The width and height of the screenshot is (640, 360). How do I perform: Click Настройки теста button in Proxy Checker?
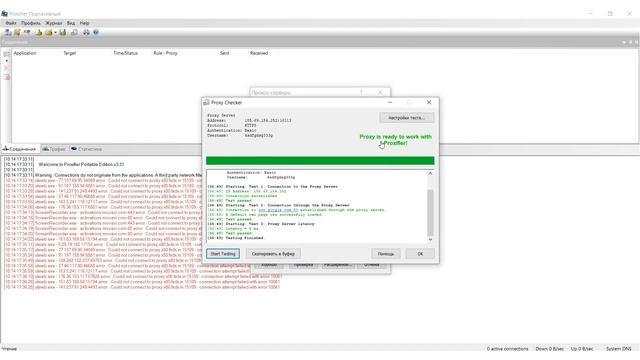(407, 118)
